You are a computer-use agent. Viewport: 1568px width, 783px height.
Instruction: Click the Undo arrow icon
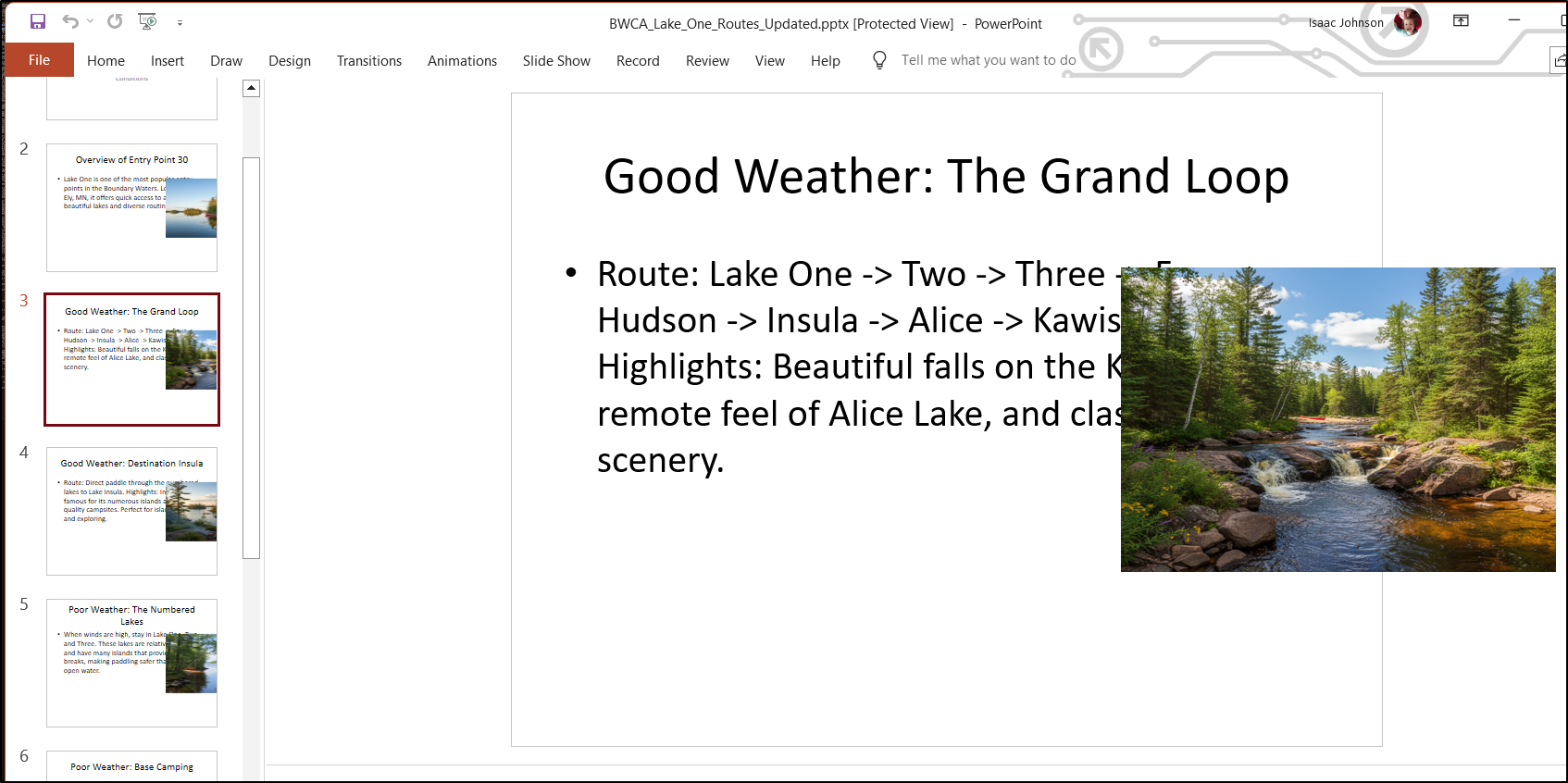pyautogui.click(x=70, y=21)
